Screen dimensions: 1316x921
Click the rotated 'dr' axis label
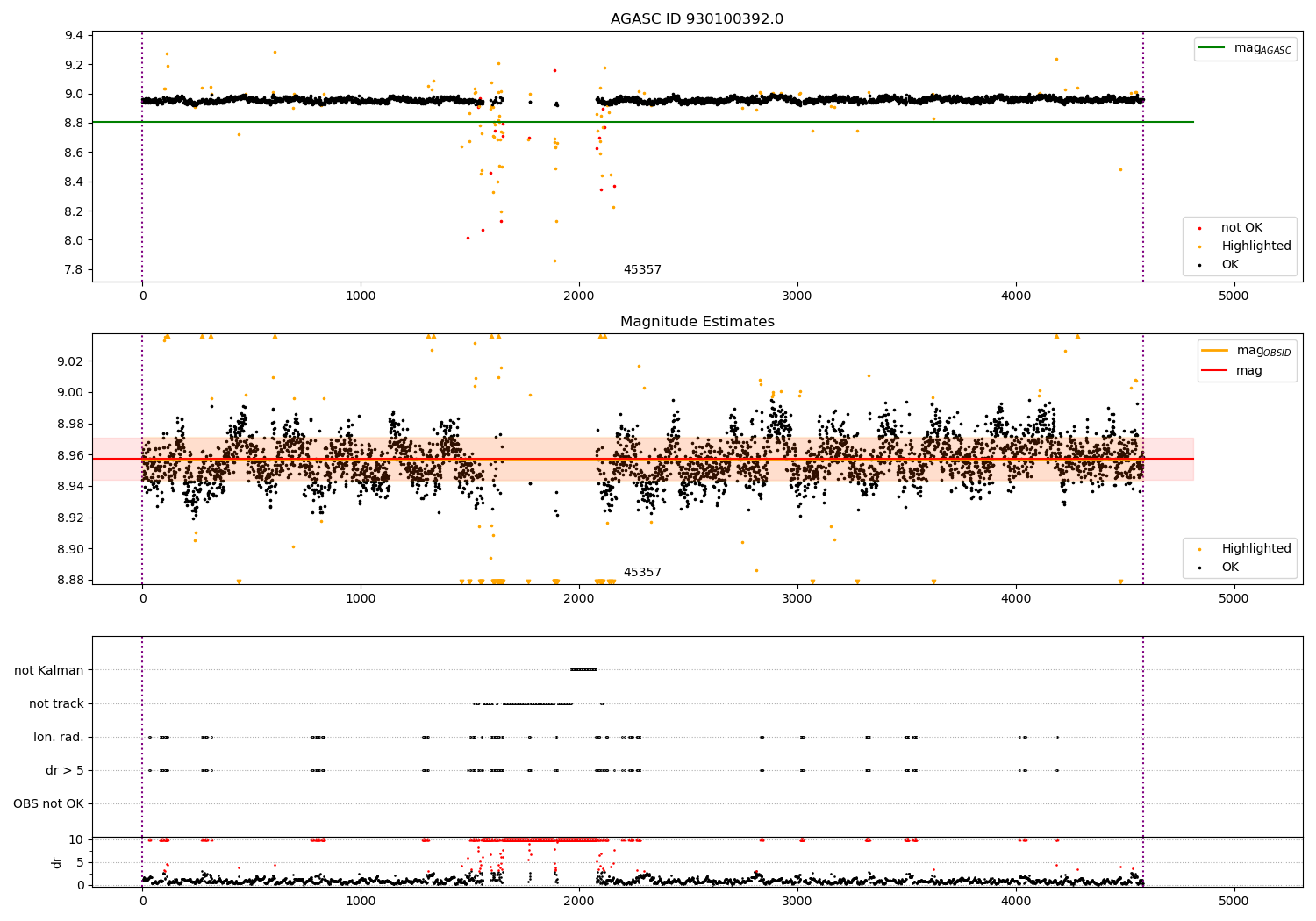(x=57, y=862)
